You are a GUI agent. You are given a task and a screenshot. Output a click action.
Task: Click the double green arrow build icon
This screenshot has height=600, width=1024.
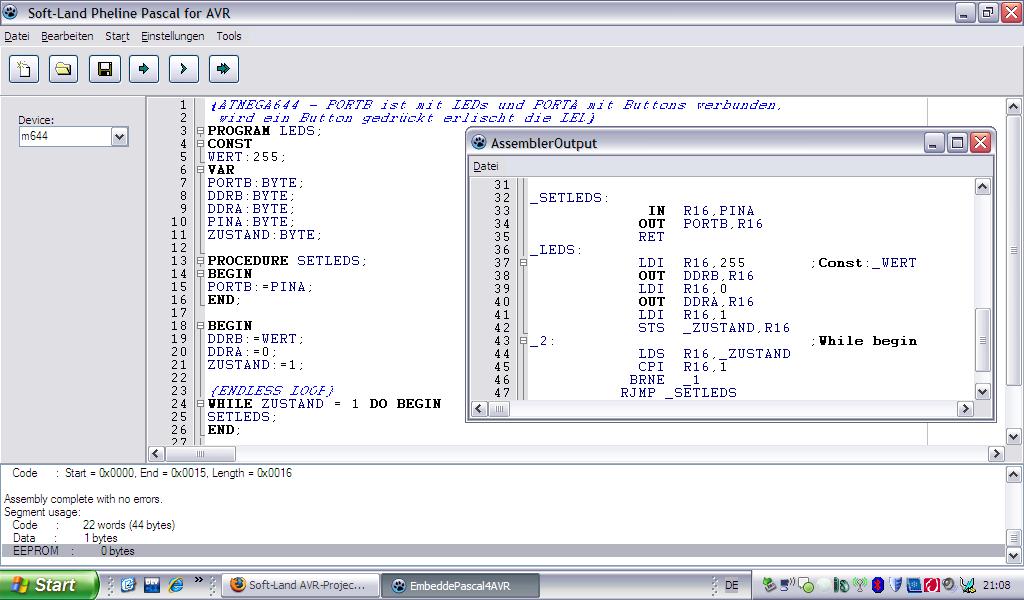223,69
